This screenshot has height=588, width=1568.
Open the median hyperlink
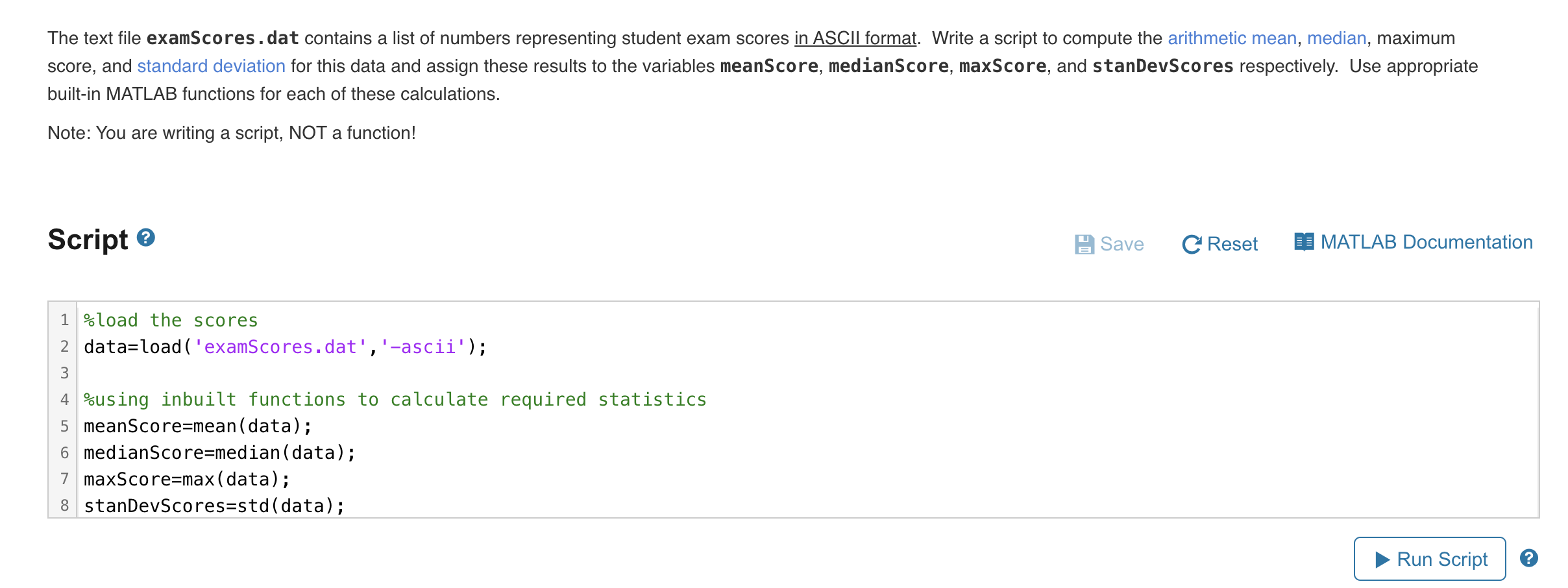[1336, 38]
